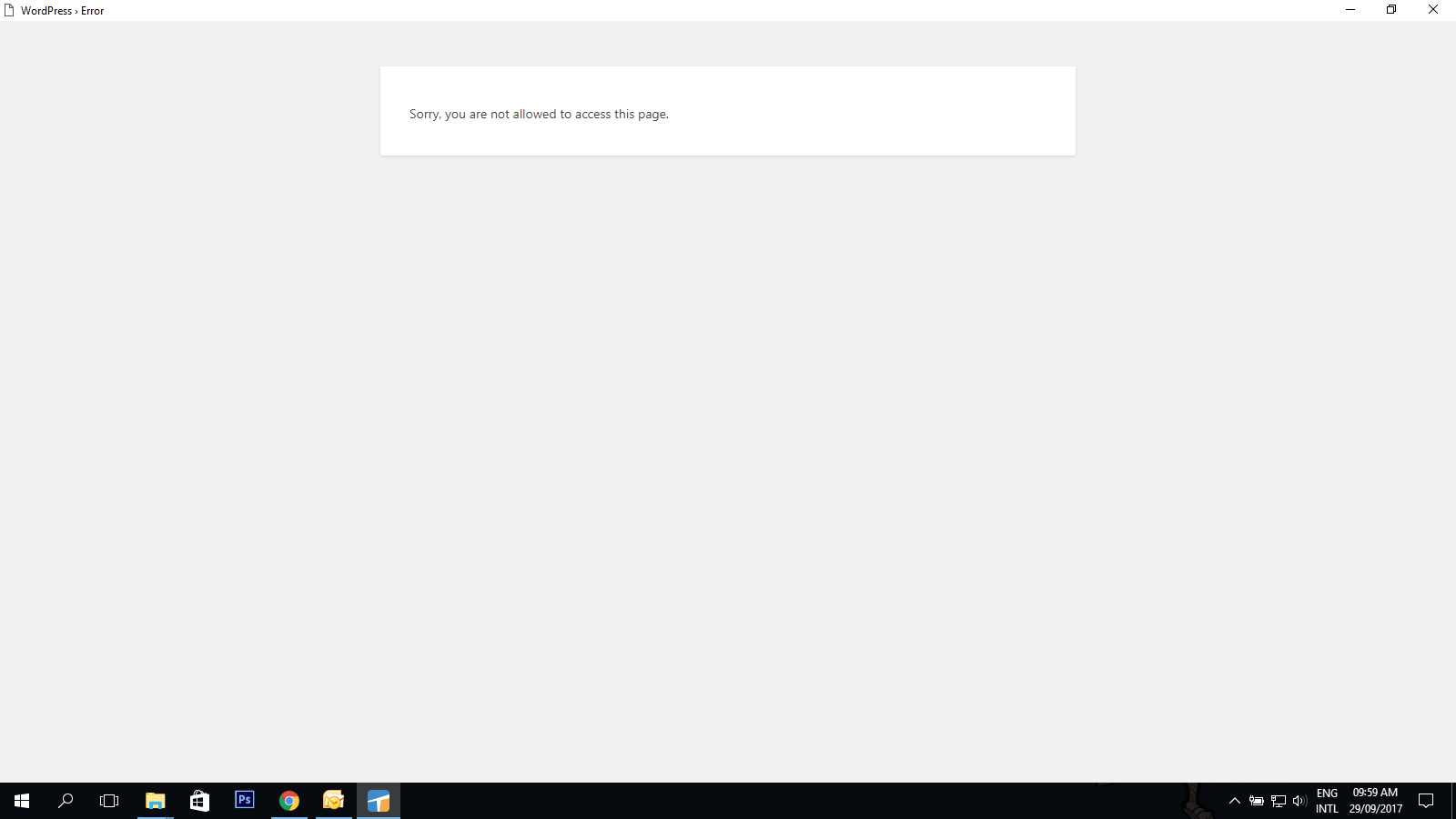Open the Windows Start menu
The image size is (1456, 819).
click(22, 801)
